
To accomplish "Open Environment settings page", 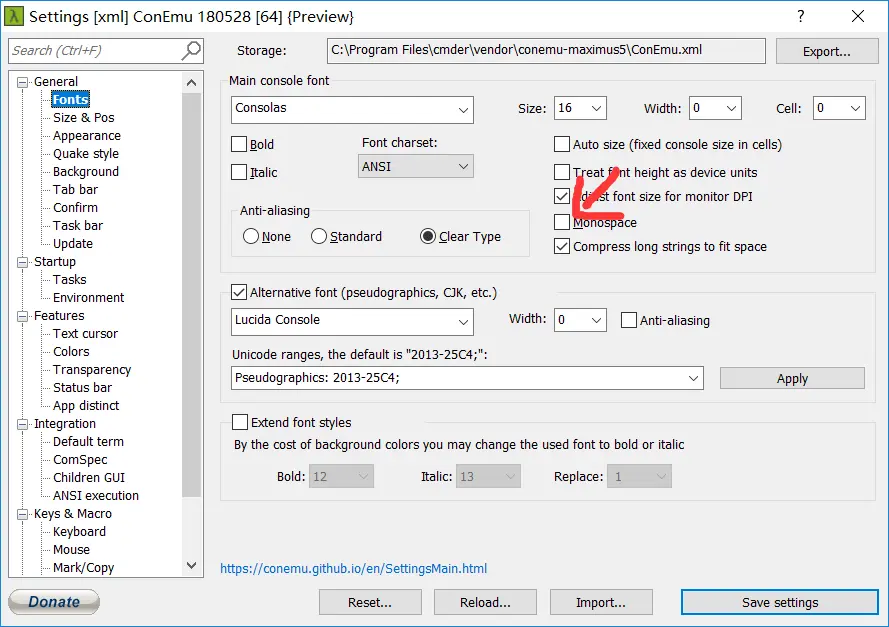I will click(x=88, y=298).
